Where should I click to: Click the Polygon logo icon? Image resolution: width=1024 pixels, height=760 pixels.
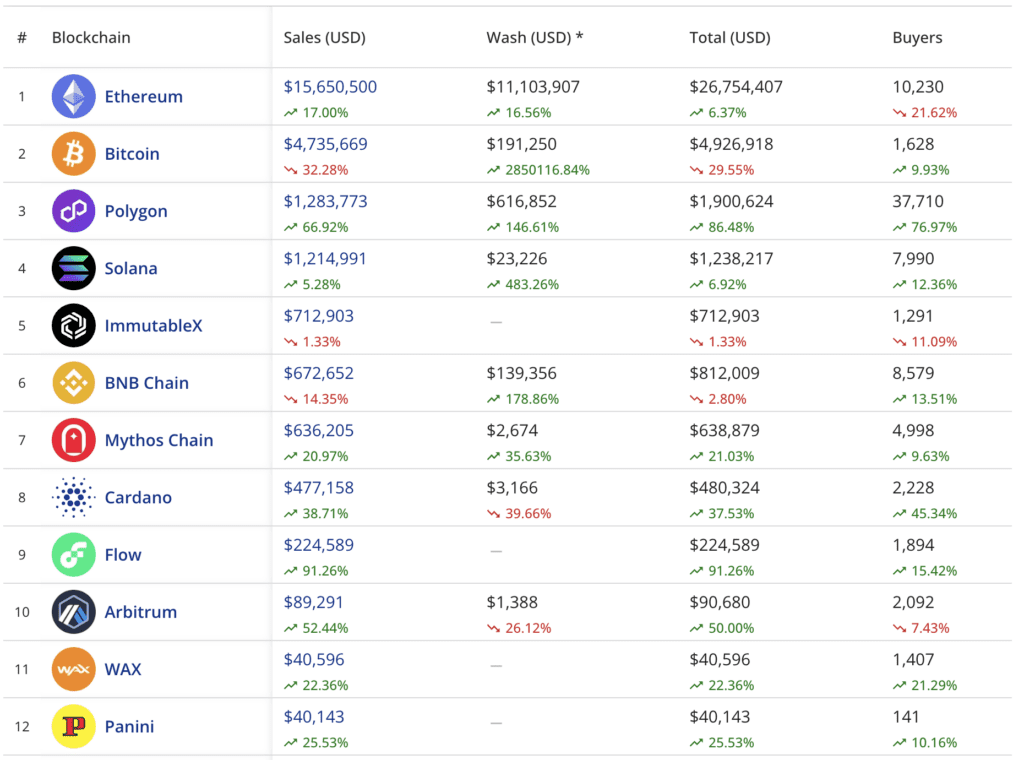[73, 211]
